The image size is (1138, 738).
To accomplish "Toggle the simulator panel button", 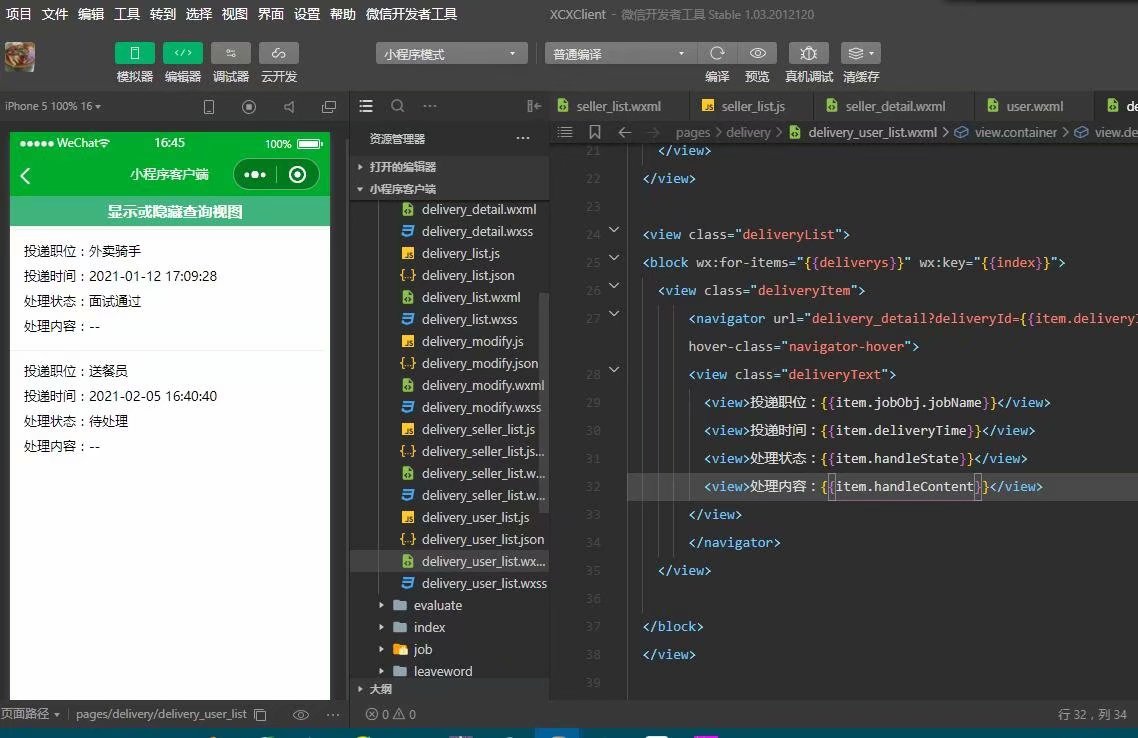I will click(x=134, y=53).
